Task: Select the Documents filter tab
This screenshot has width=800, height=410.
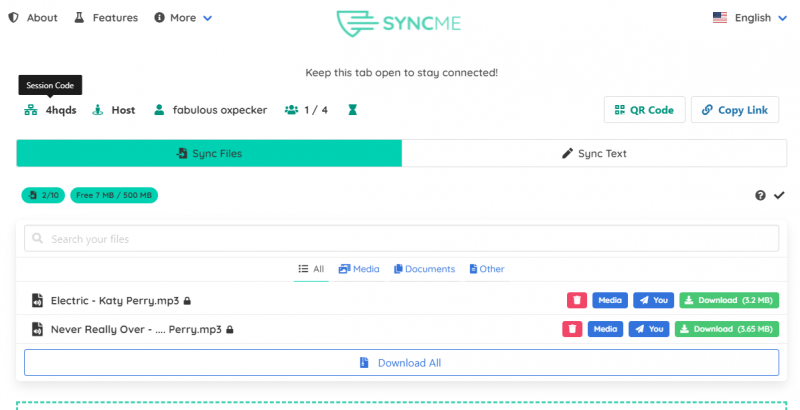Action: (x=424, y=269)
